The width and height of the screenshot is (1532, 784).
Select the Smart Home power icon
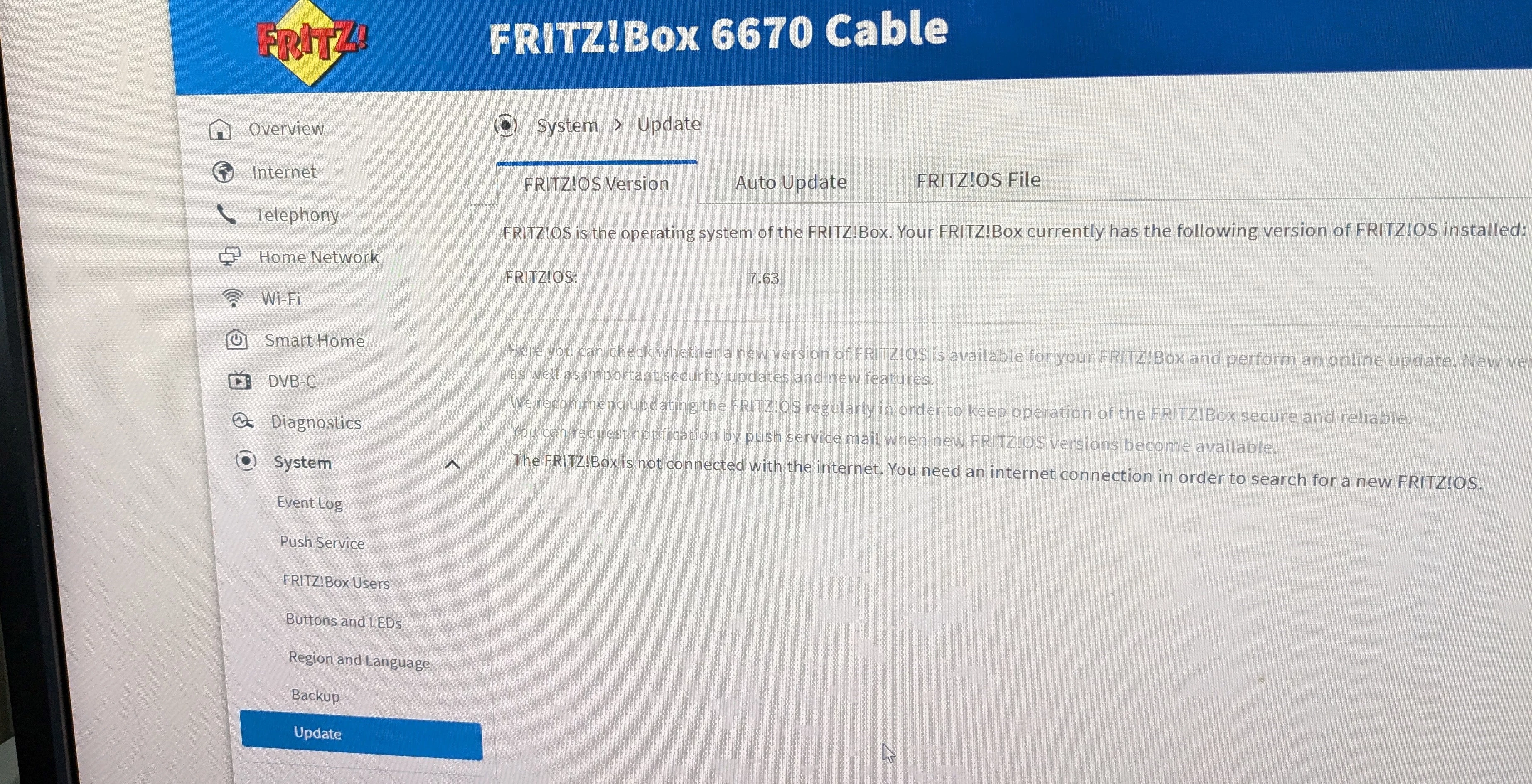click(237, 340)
